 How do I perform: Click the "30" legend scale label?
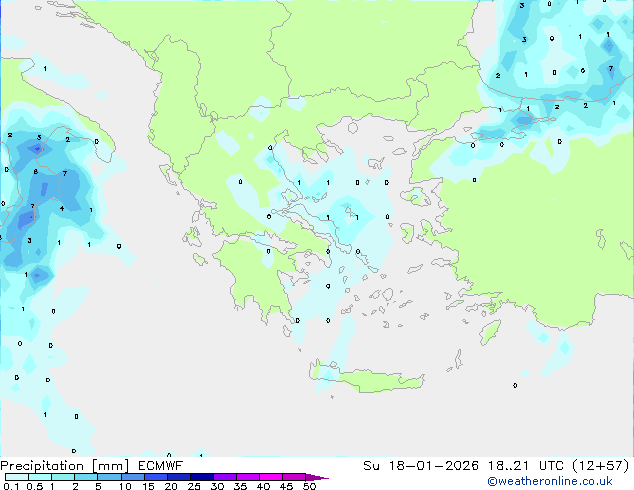tap(217, 486)
